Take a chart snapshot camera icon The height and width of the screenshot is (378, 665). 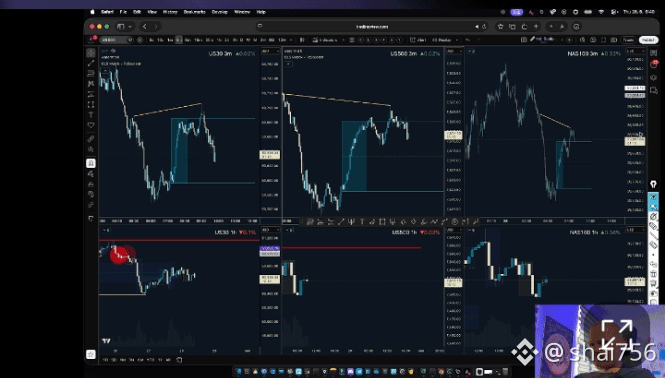click(613, 39)
